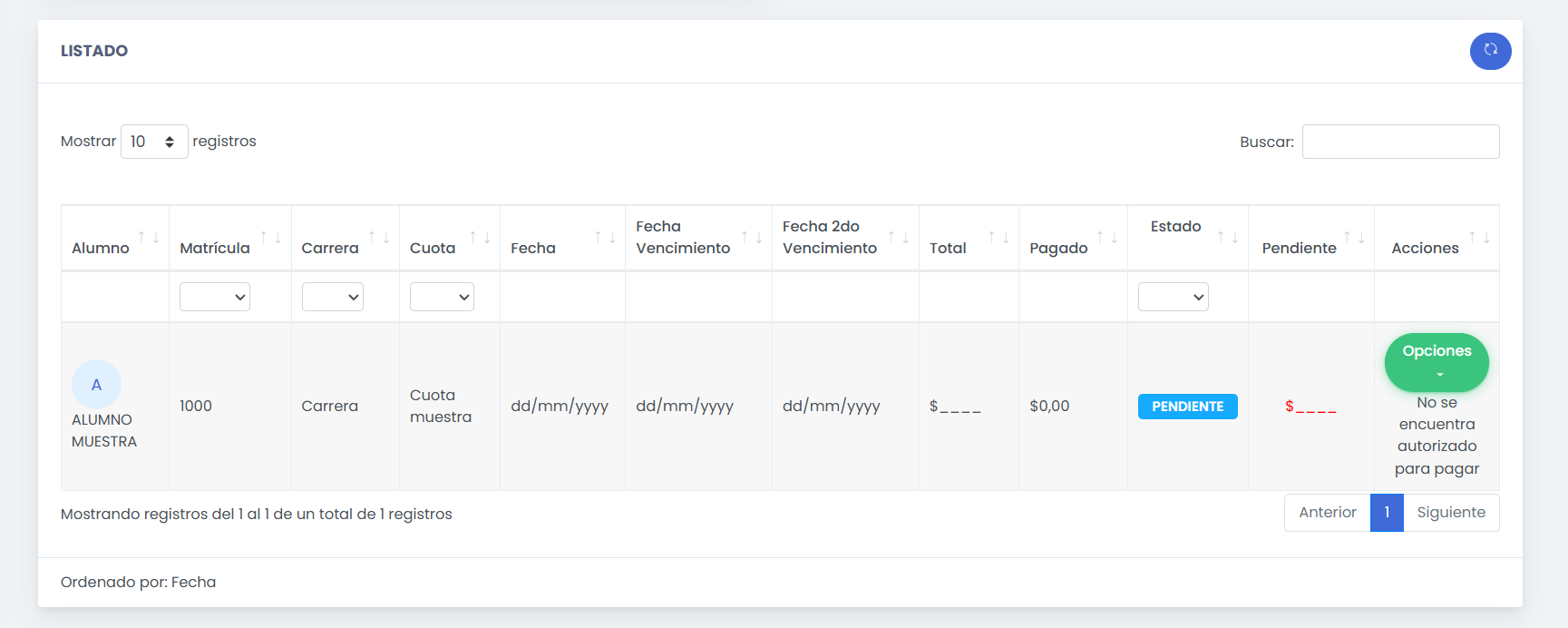Image resolution: width=1568 pixels, height=628 pixels.
Task: Sort by Matrícula column arrows
Action: [270, 238]
